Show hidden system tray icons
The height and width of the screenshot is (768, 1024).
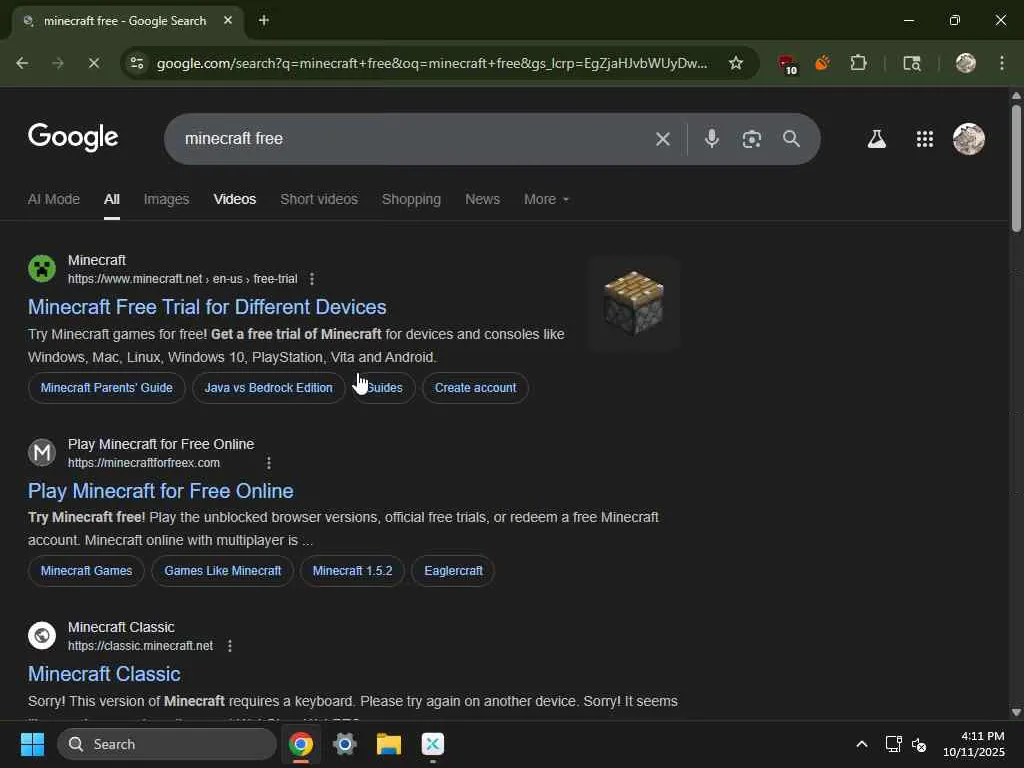[862, 744]
